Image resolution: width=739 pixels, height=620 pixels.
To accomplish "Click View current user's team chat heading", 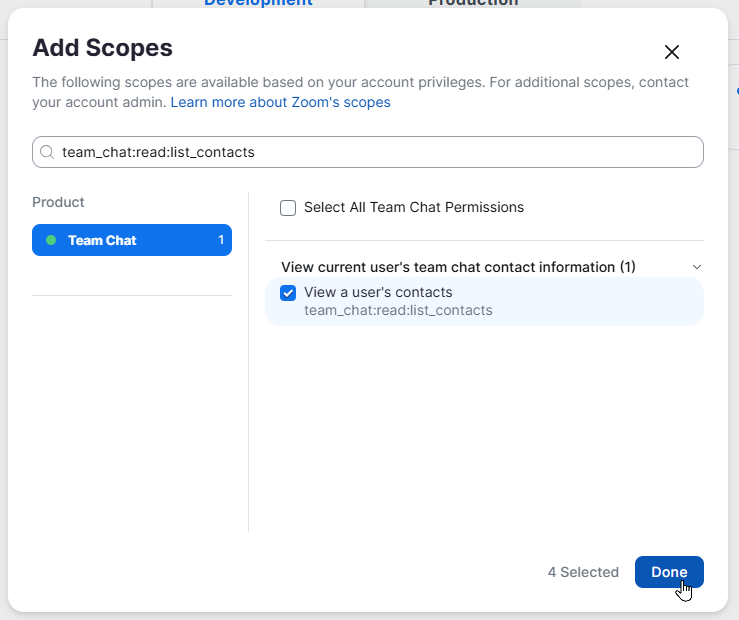I will 458,267.
